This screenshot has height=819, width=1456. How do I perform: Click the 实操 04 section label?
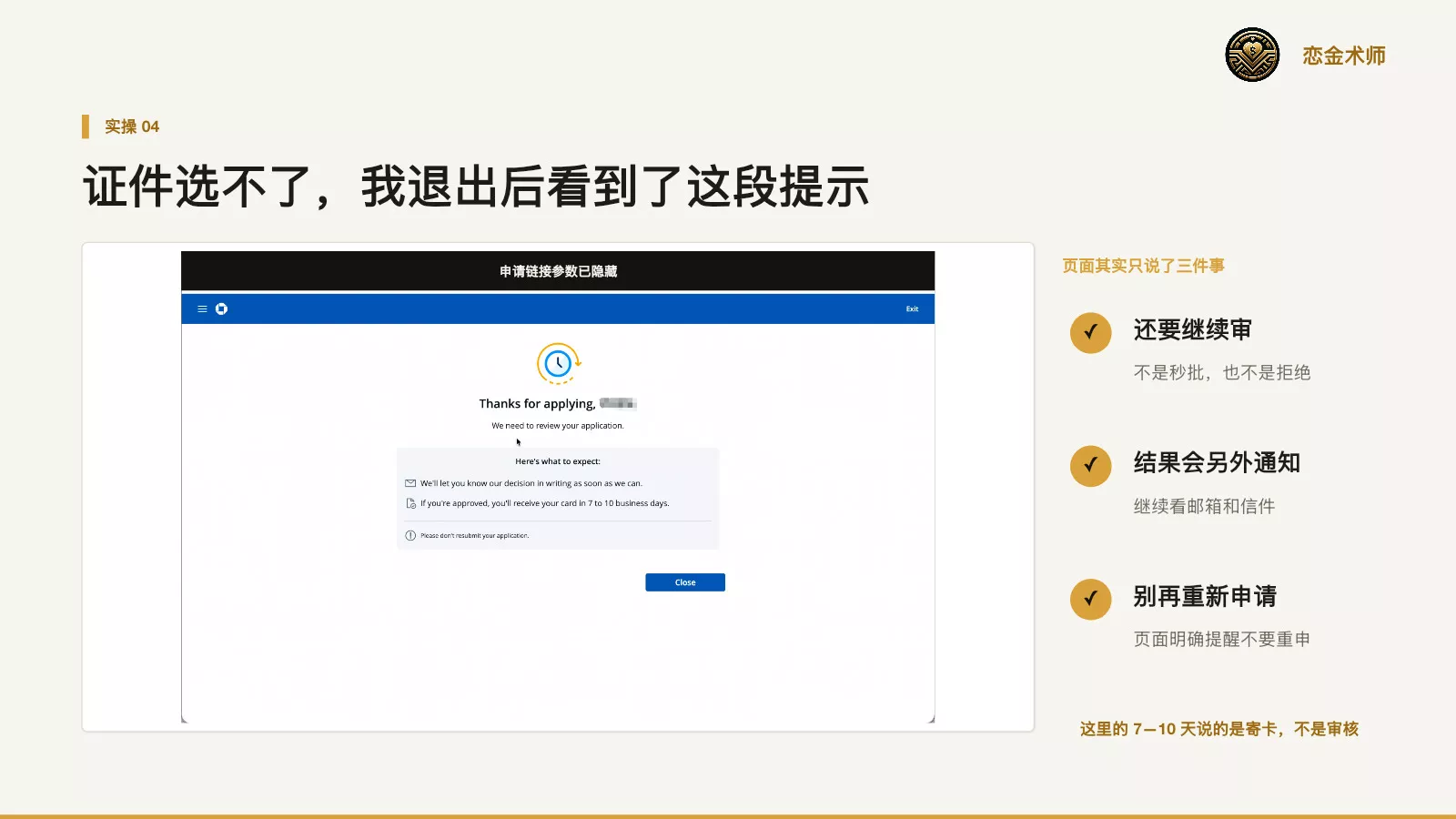tap(132, 126)
